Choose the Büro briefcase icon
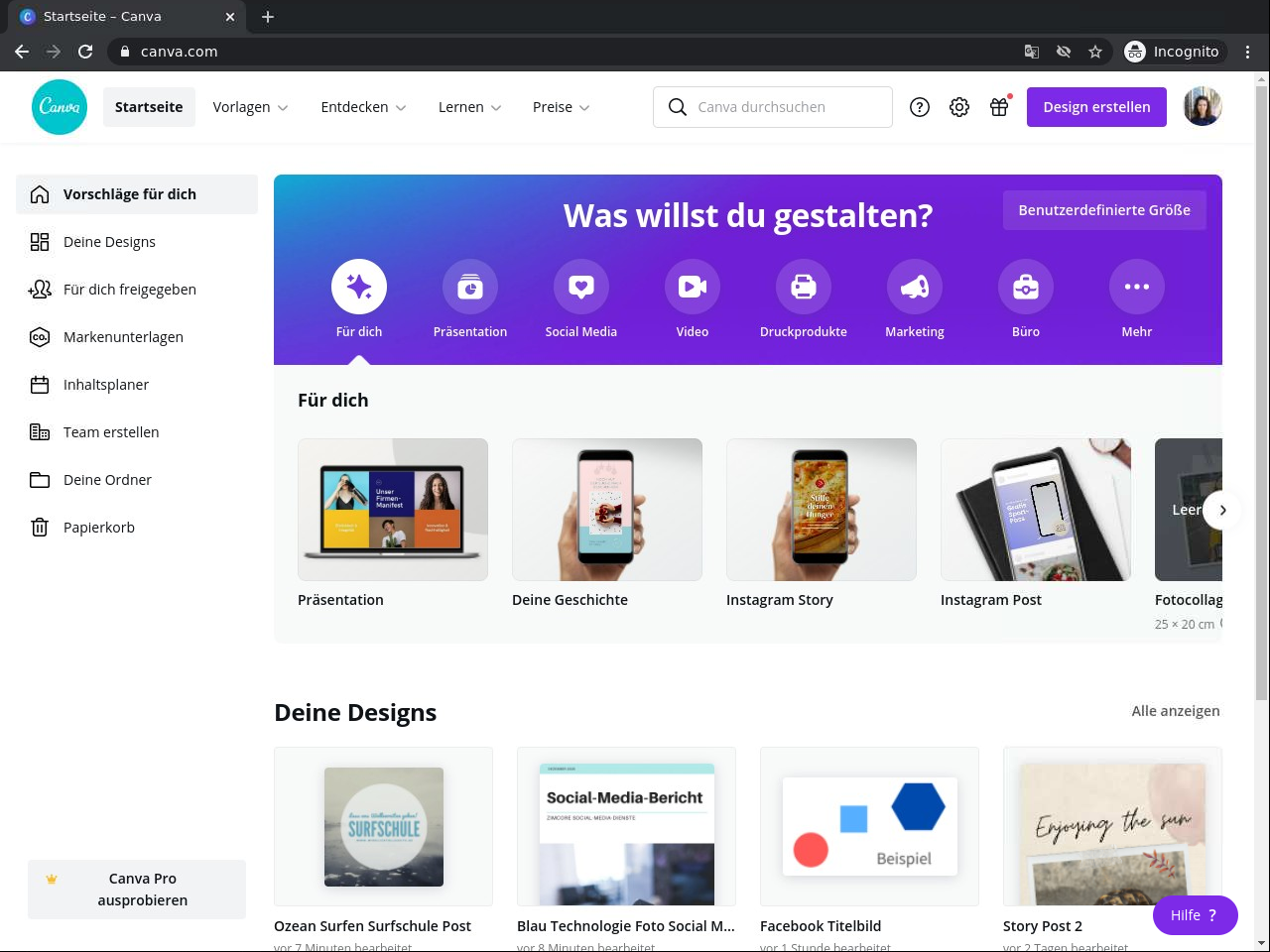Image resolution: width=1270 pixels, height=952 pixels. click(x=1026, y=287)
